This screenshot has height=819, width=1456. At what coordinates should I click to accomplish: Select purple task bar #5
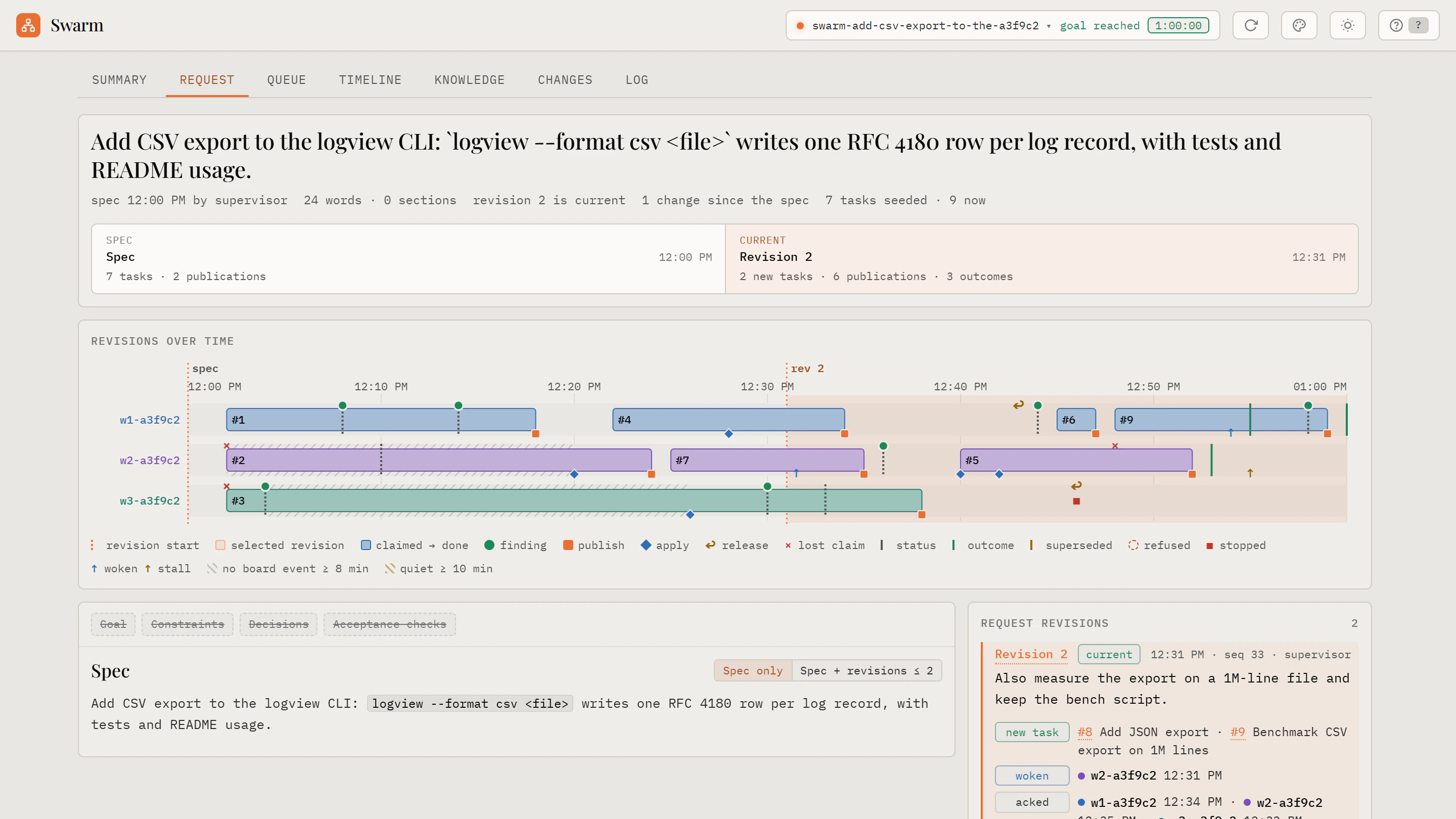coord(1076,460)
